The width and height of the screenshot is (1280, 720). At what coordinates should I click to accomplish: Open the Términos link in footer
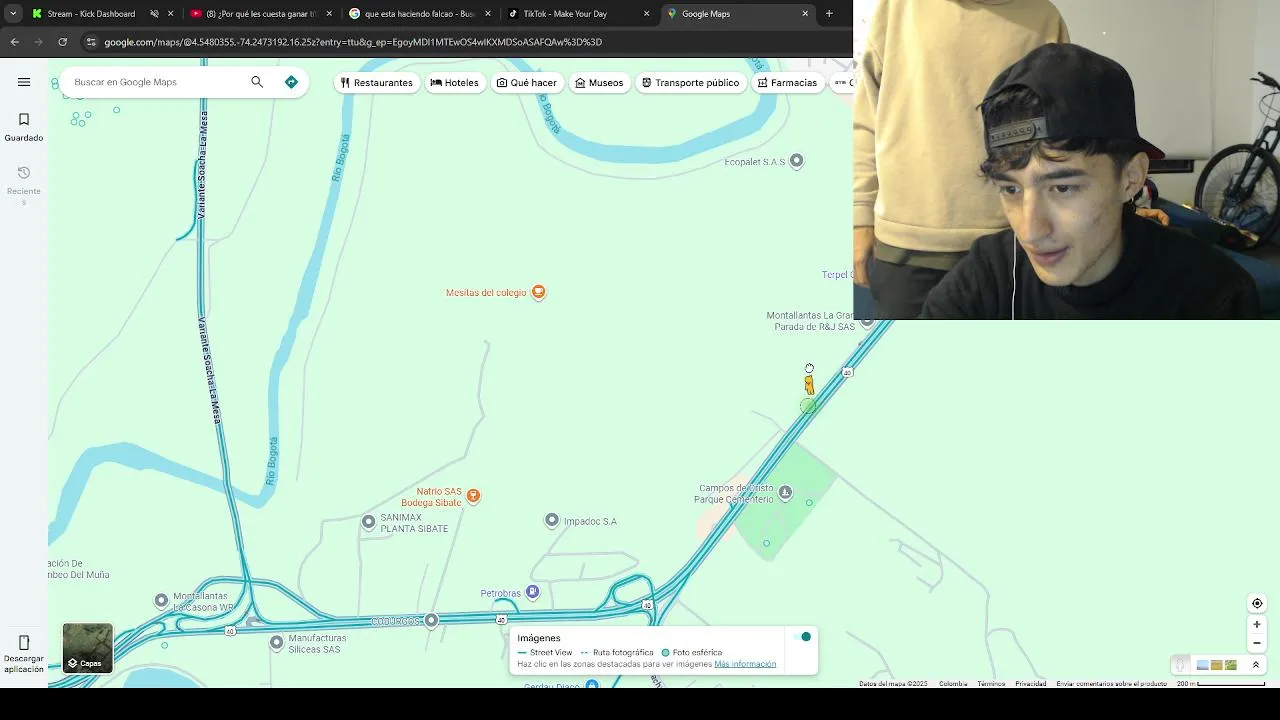991,684
